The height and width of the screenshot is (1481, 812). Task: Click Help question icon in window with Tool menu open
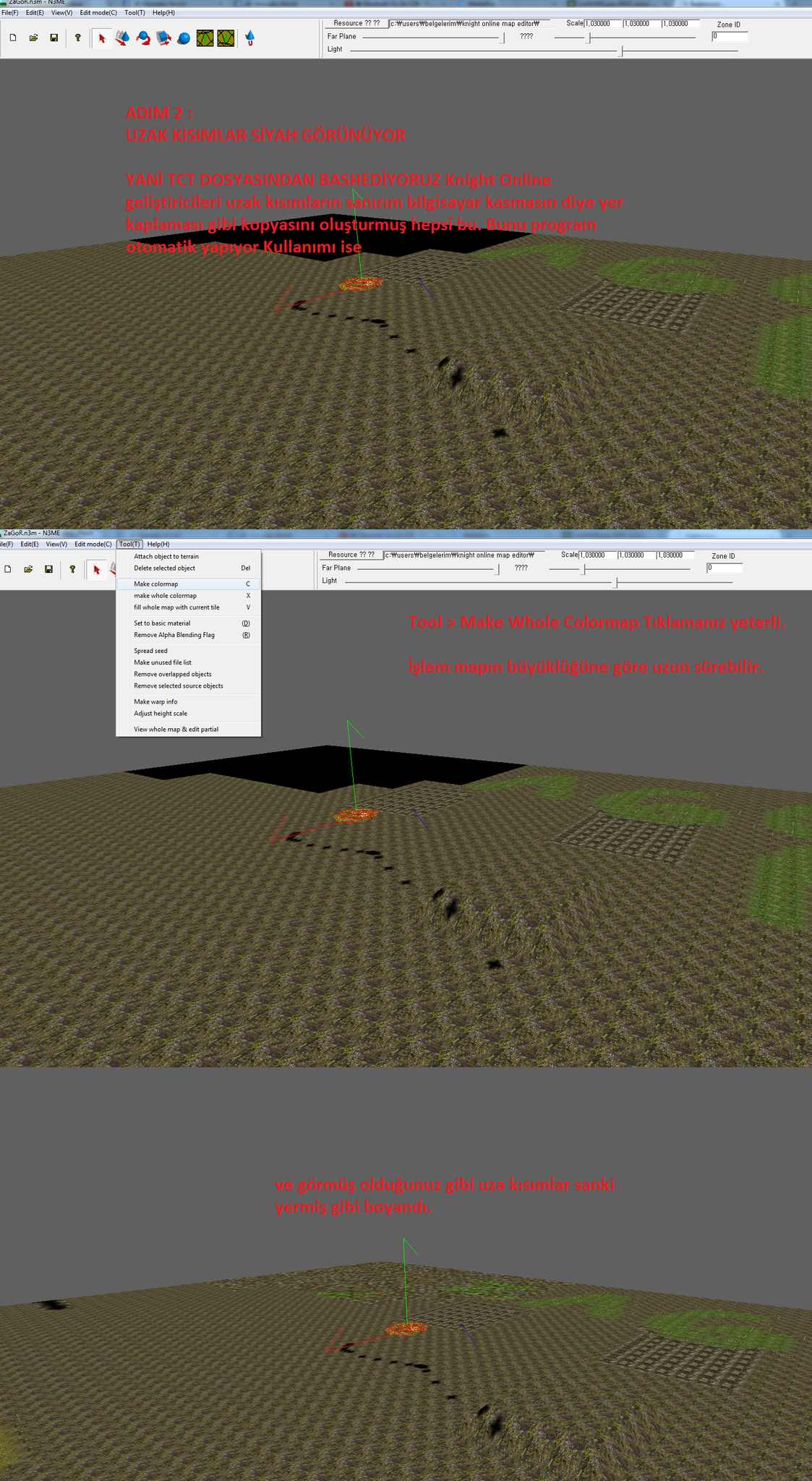72,569
